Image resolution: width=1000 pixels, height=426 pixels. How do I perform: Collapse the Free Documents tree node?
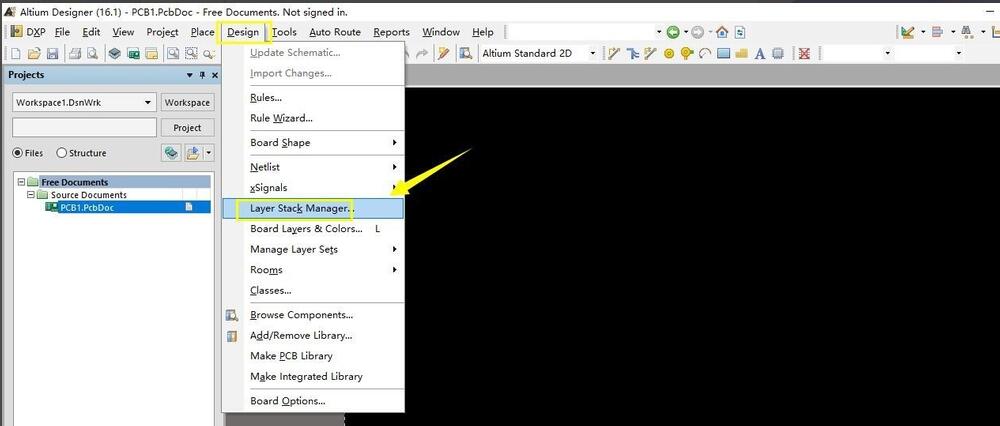tap(21, 182)
